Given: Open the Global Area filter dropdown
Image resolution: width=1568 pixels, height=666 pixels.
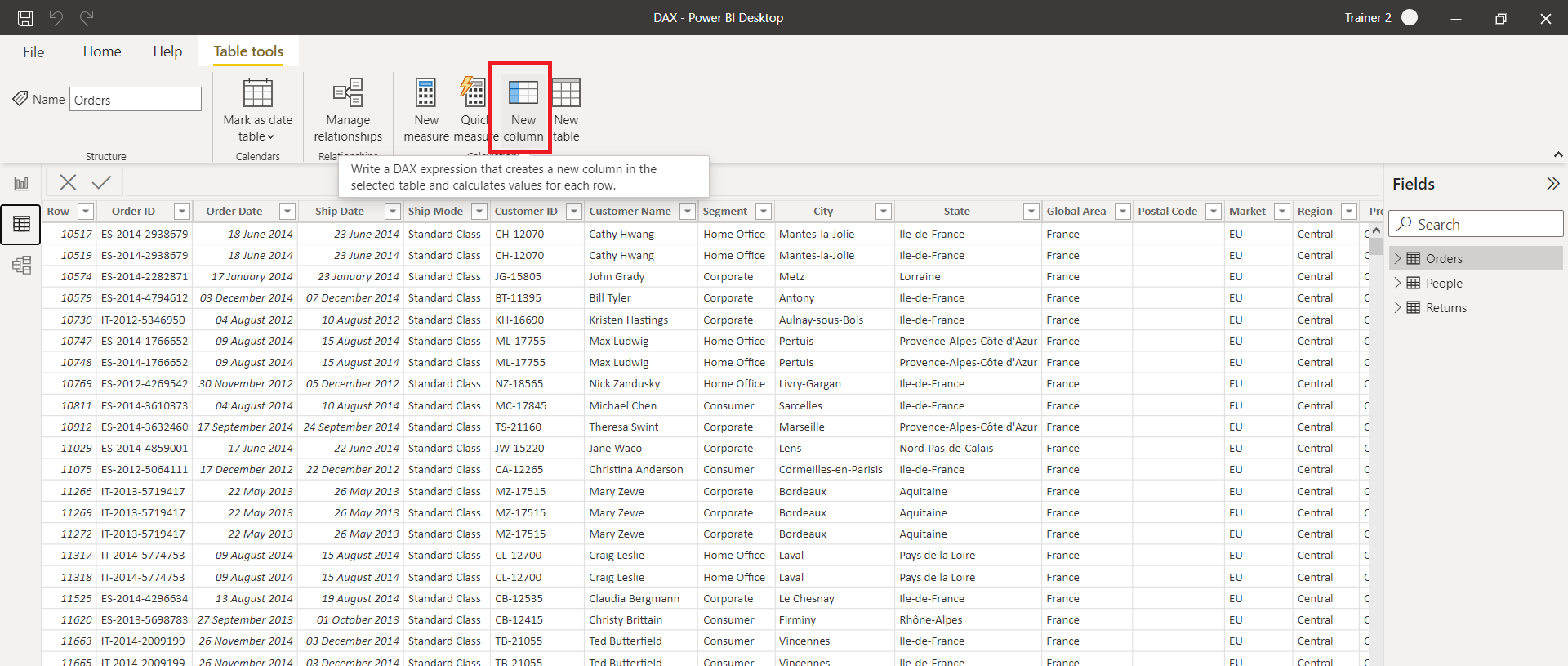Looking at the screenshot, I should coord(1123,212).
